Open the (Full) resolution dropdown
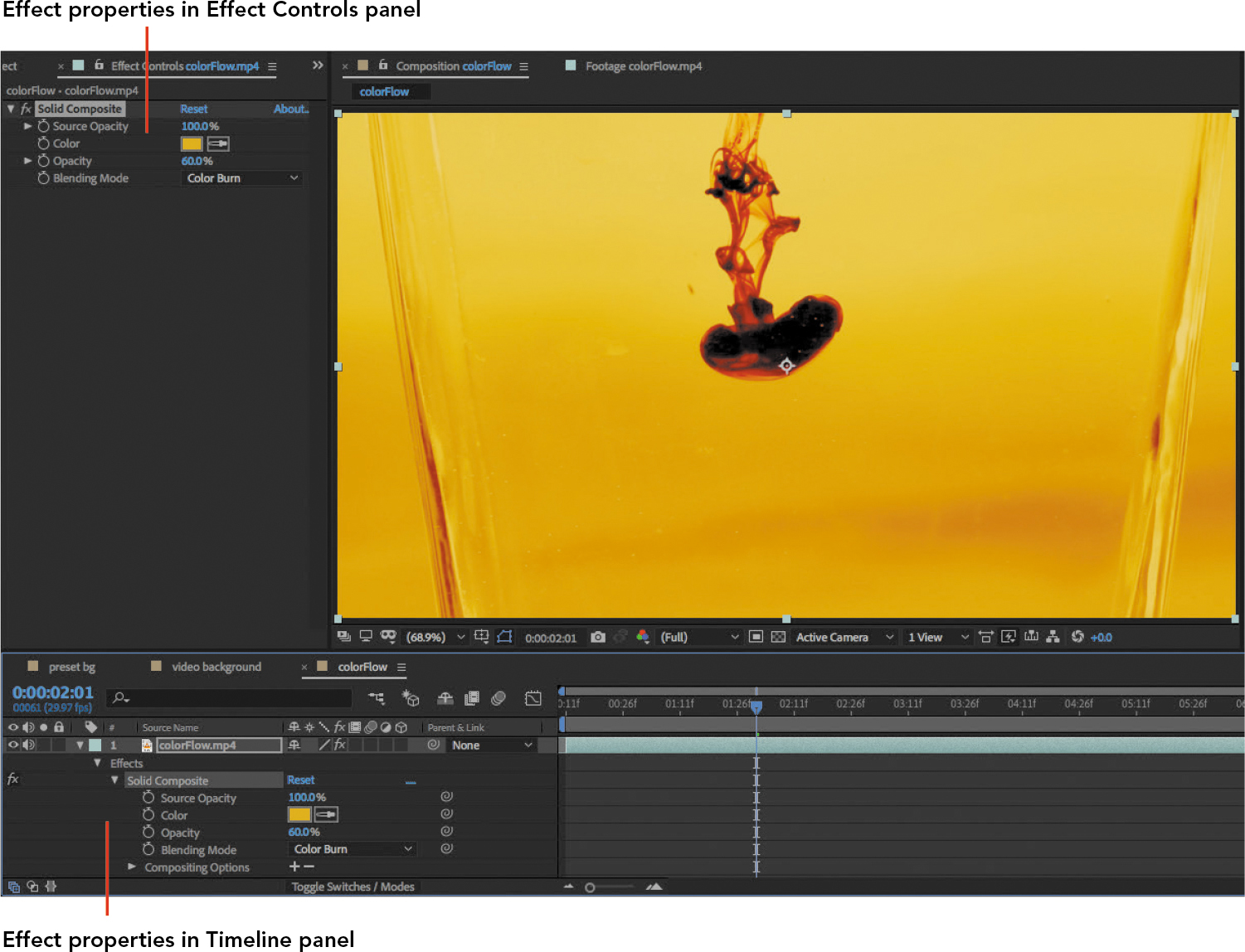 click(x=698, y=637)
